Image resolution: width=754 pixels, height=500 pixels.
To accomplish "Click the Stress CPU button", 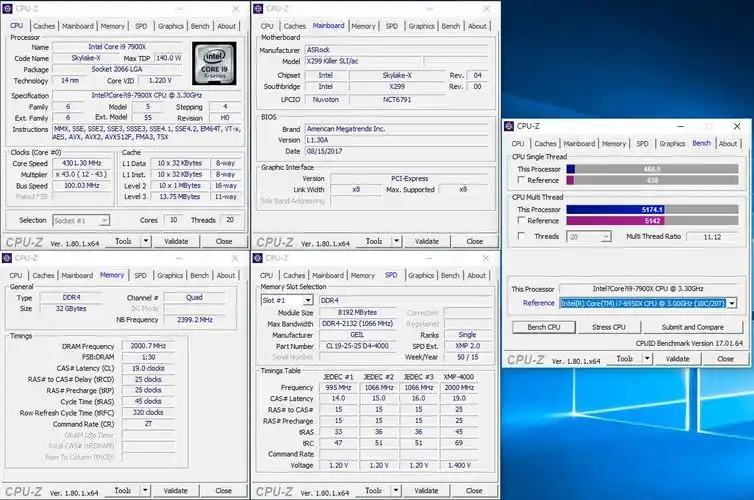I will point(609,327).
